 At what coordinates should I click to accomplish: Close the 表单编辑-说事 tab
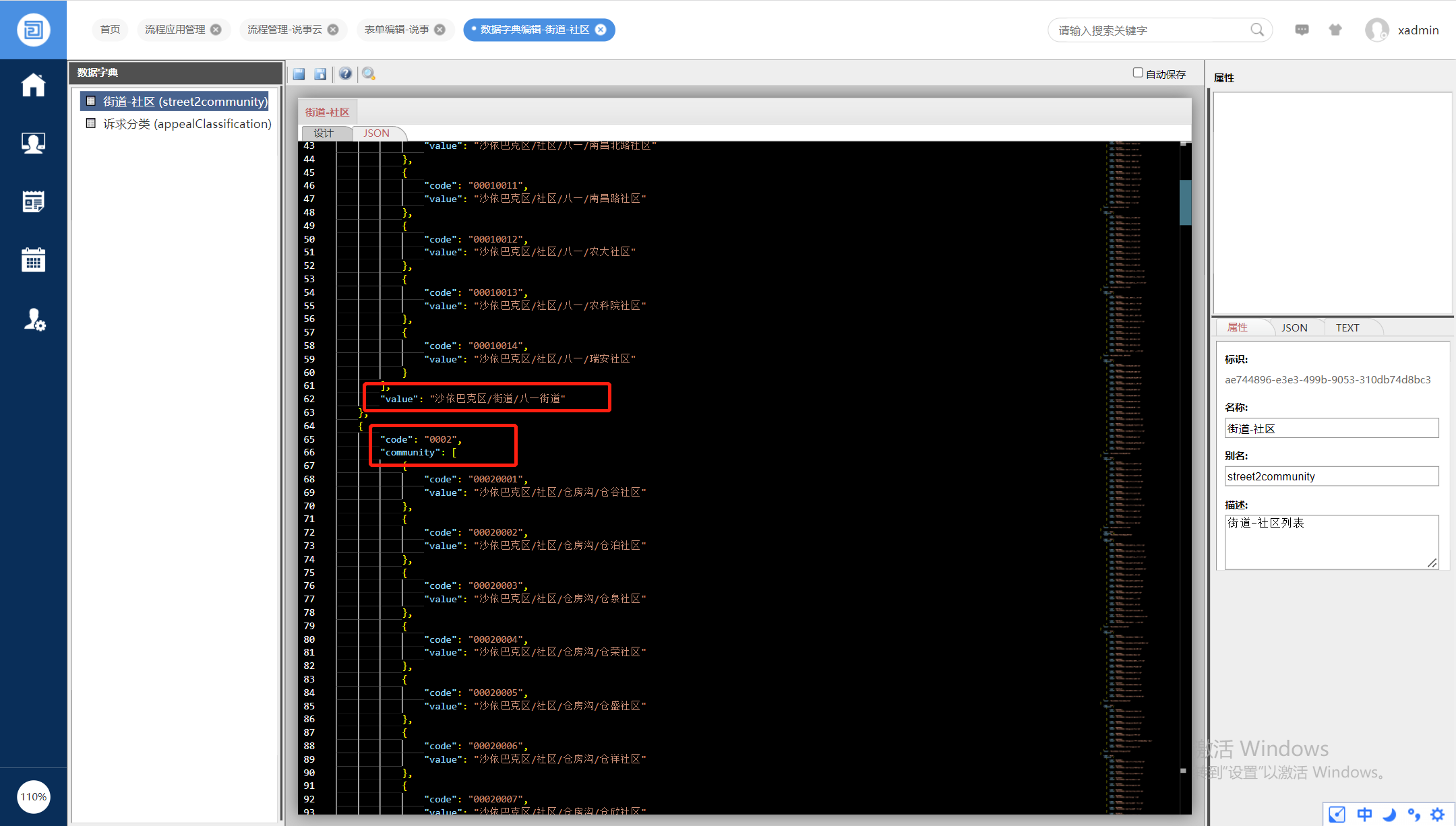440,30
